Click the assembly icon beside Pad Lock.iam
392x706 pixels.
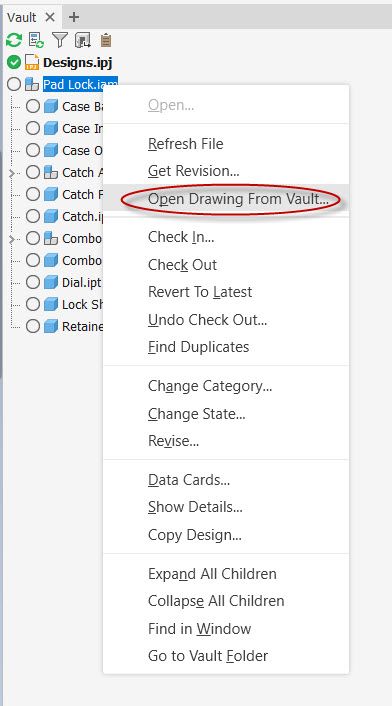(32, 84)
